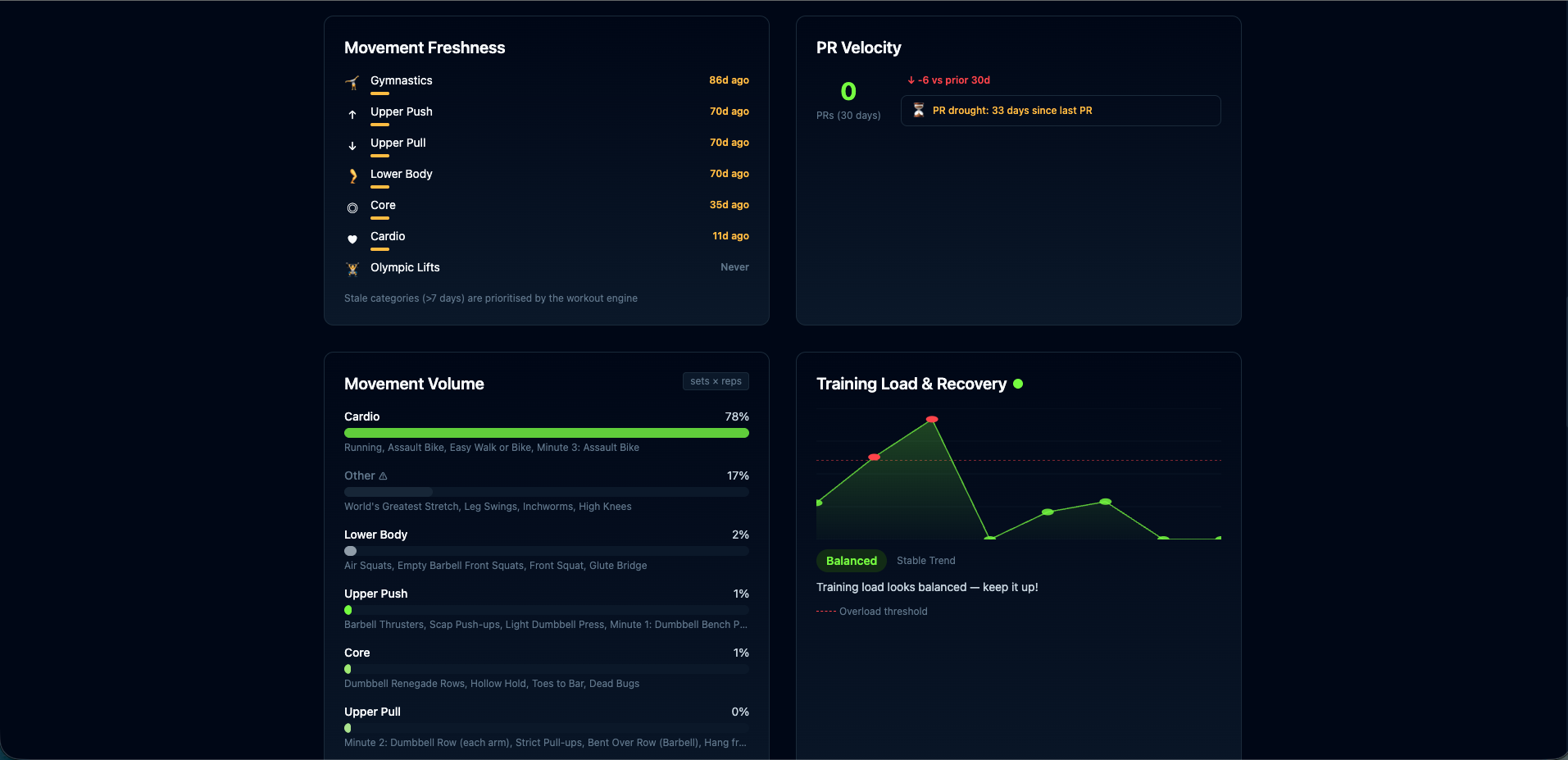Click the 11d ago value

pyautogui.click(x=730, y=236)
